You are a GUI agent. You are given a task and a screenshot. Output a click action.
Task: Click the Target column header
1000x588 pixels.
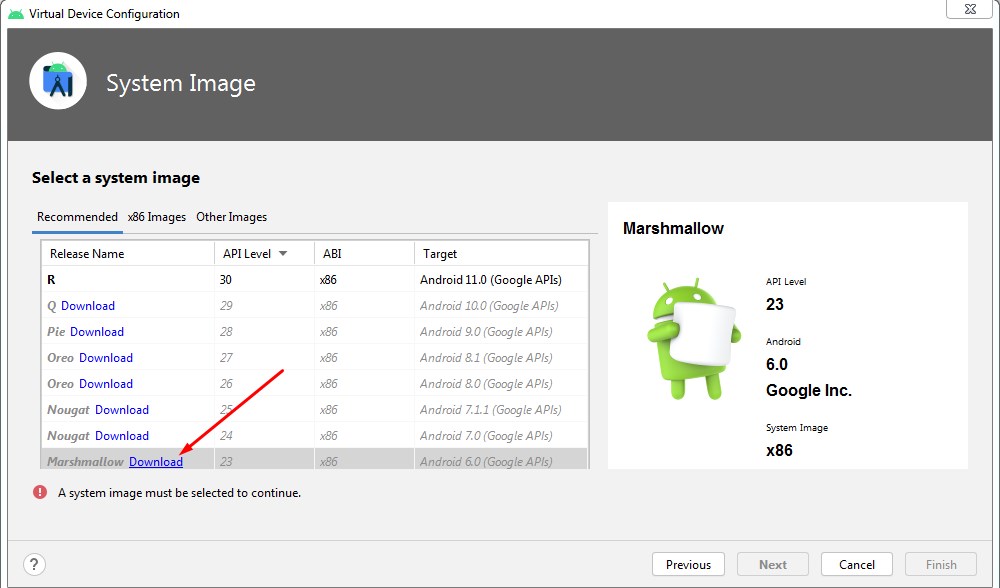[x=501, y=254]
